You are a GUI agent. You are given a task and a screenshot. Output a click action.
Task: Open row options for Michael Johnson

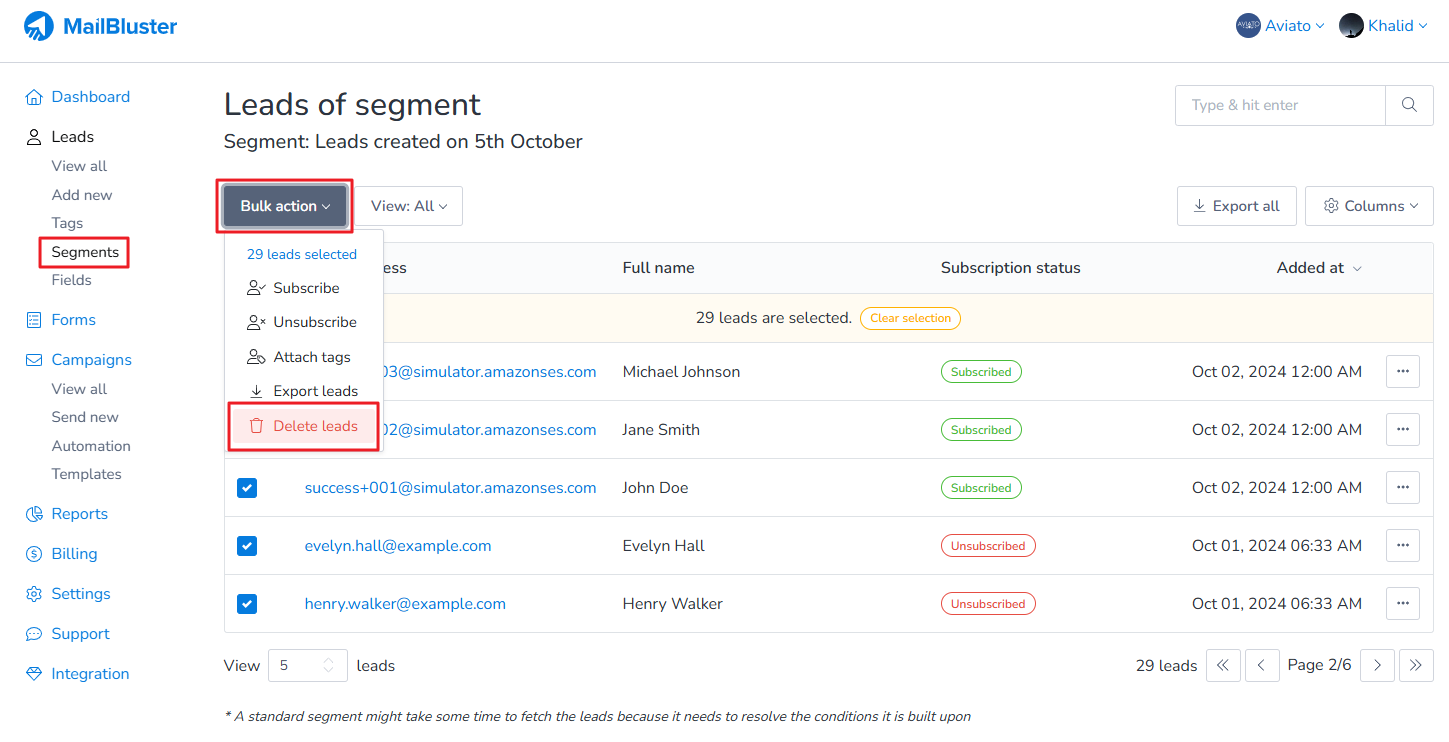coord(1402,372)
